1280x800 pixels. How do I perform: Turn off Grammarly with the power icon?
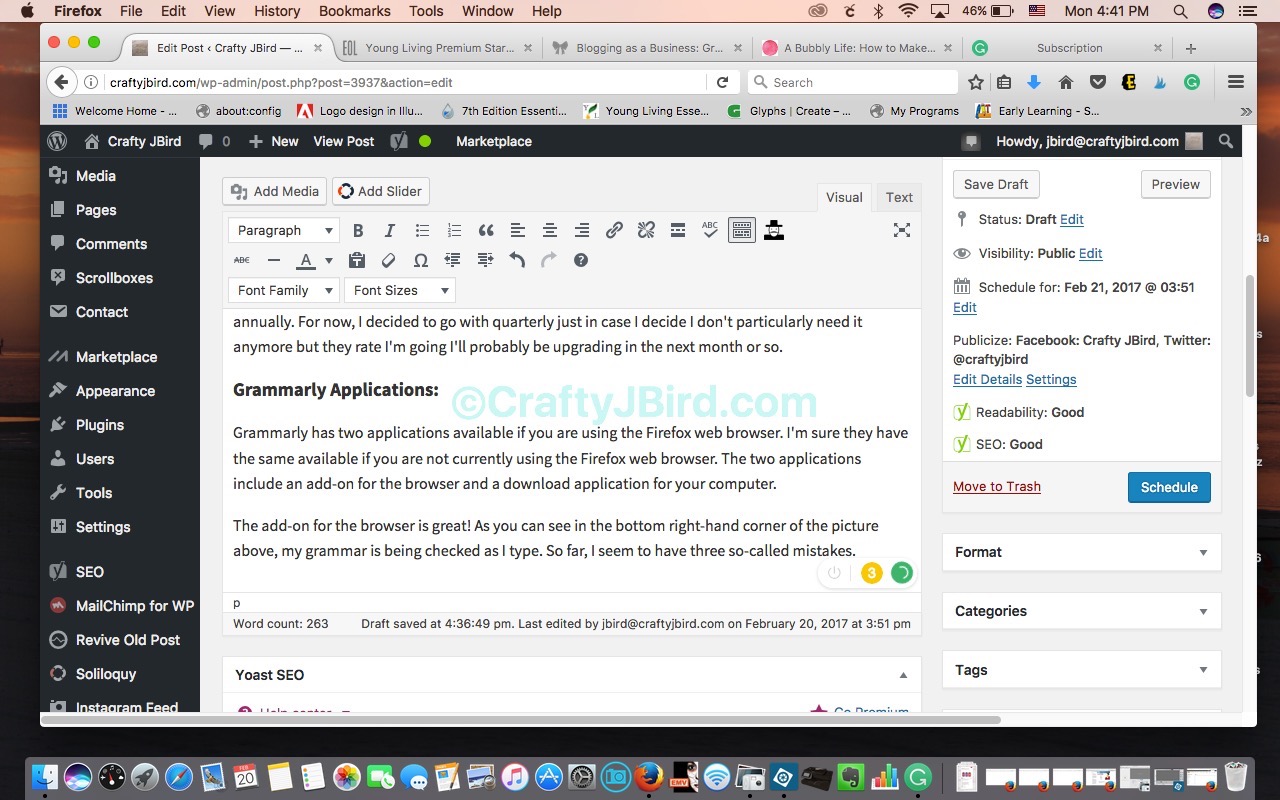(834, 573)
